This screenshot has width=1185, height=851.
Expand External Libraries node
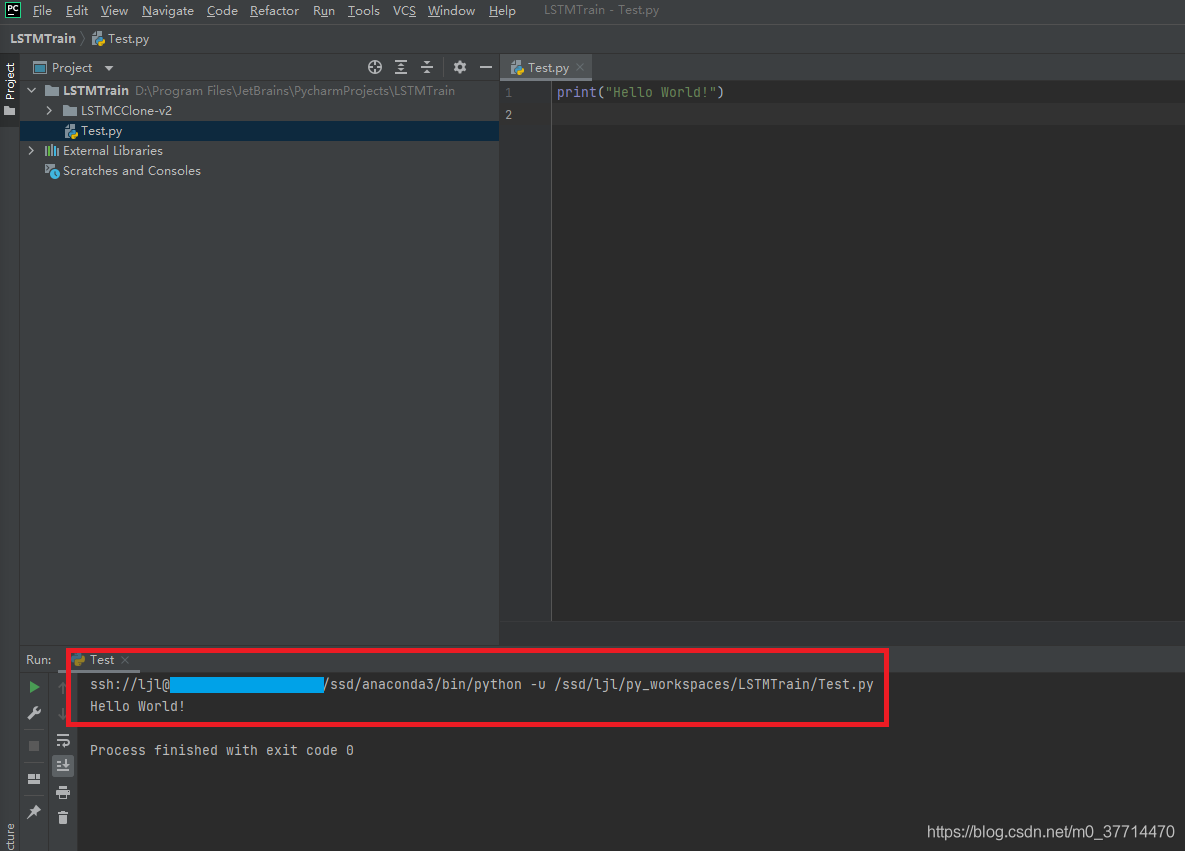point(31,151)
